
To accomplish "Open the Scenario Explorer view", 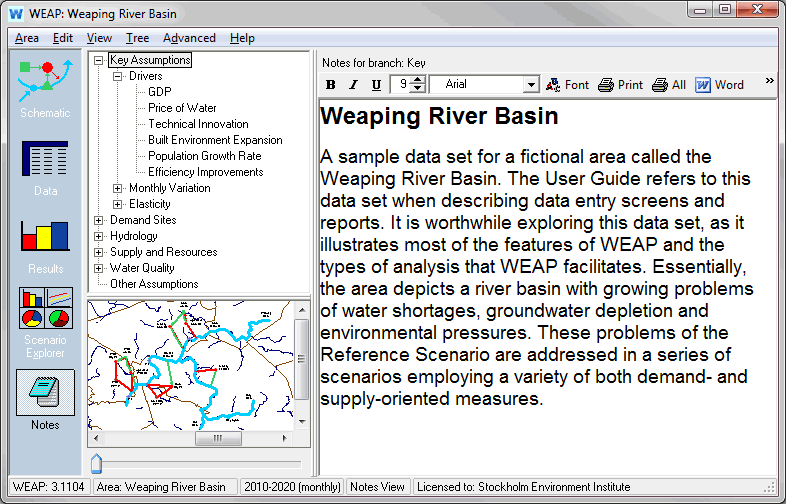I will (45, 321).
